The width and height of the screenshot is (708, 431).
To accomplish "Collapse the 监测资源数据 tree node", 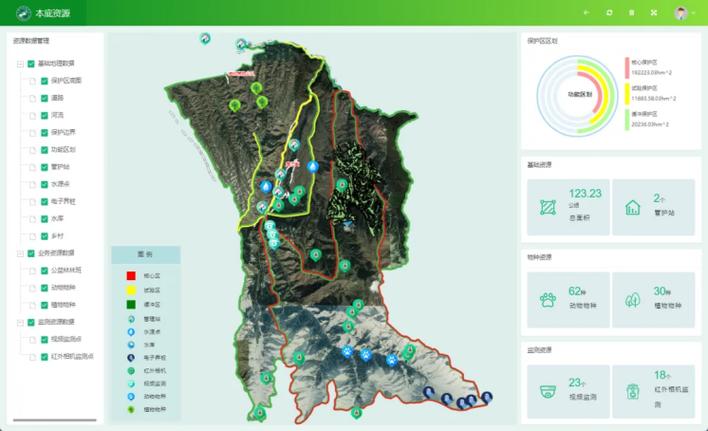I will [x=20, y=323].
